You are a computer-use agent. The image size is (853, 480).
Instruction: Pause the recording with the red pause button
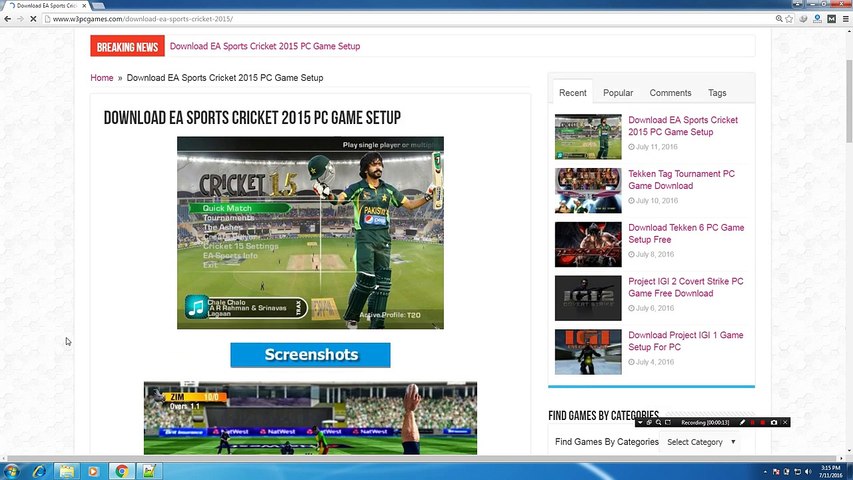753,422
